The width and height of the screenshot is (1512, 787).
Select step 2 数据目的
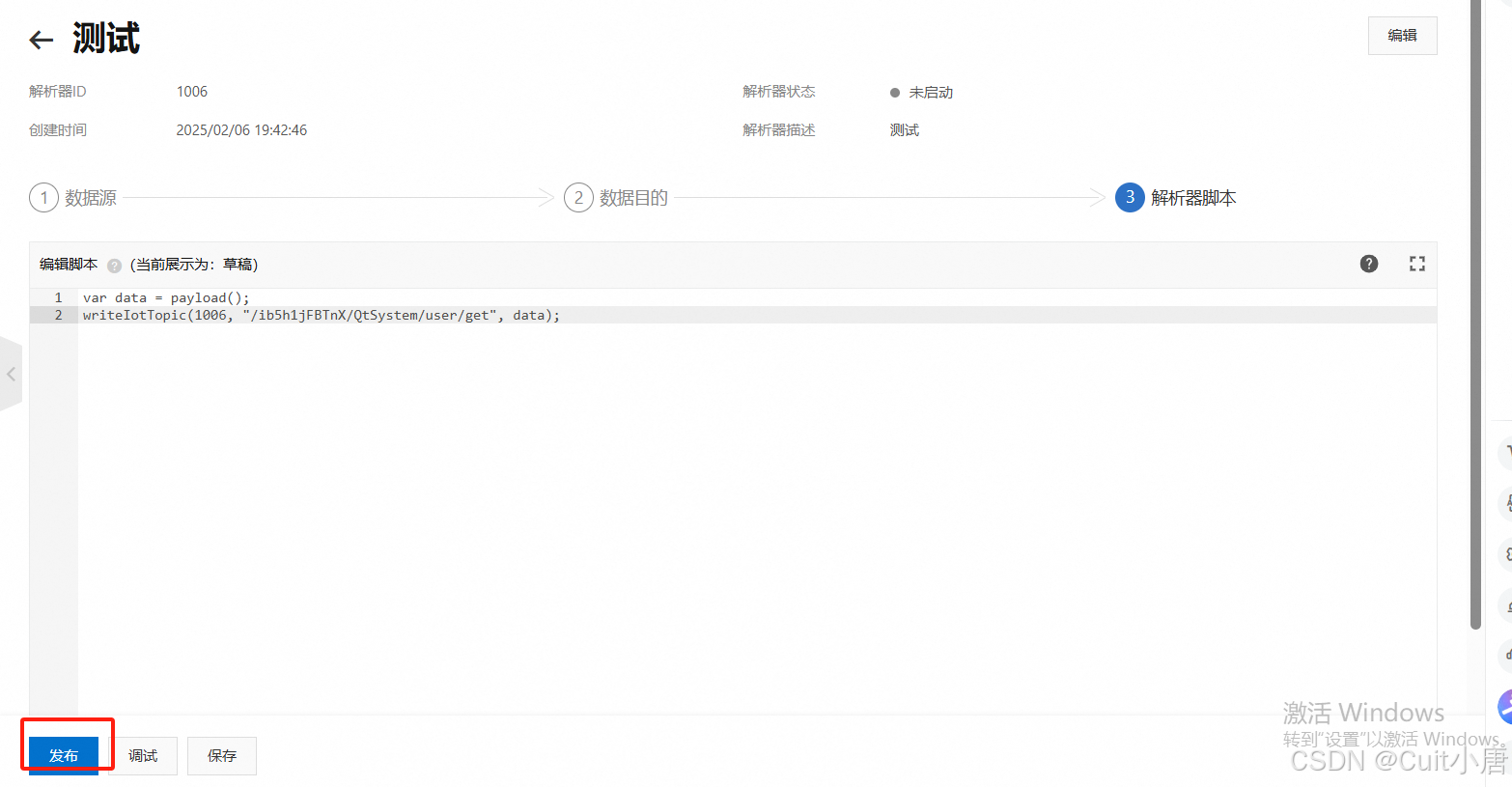coord(616,198)
